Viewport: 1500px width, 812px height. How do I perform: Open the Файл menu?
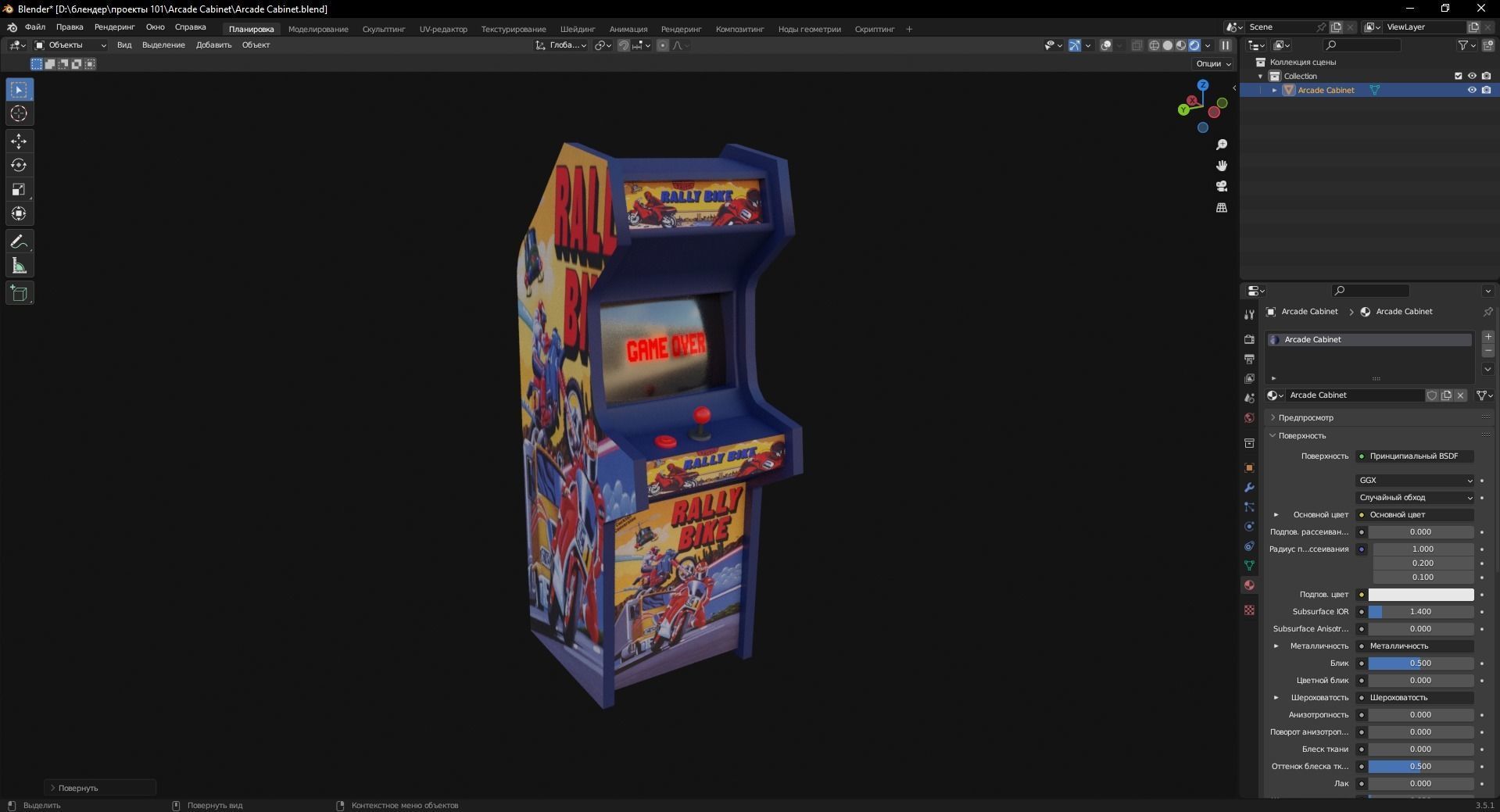coord(35,27)
